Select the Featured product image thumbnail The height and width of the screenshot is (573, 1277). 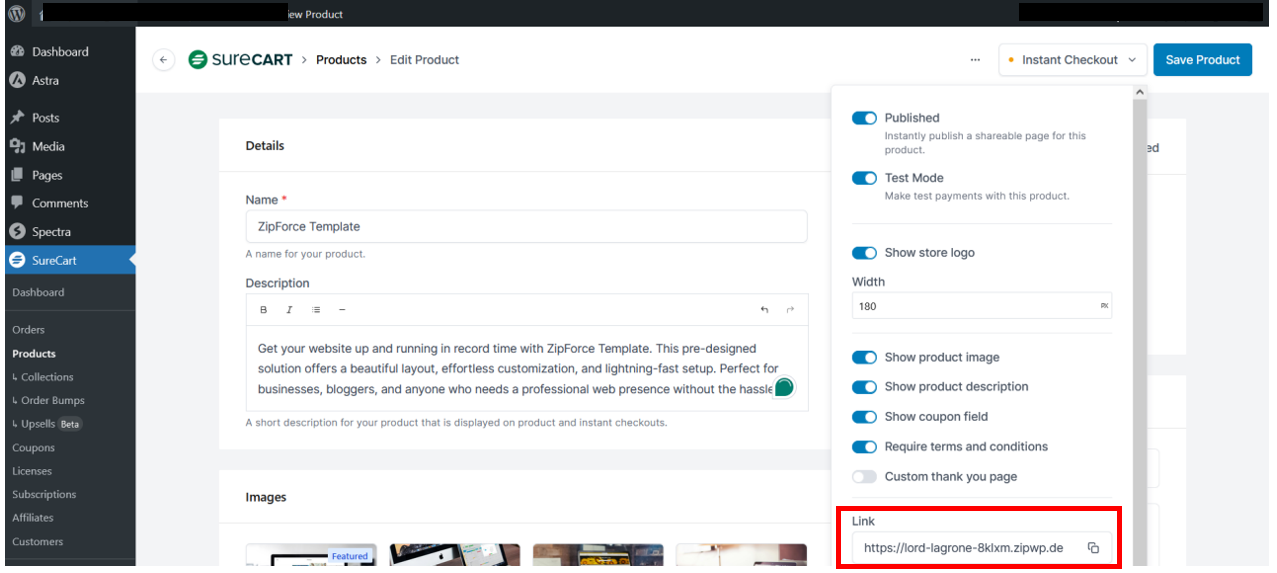click(x=311, y=555)
